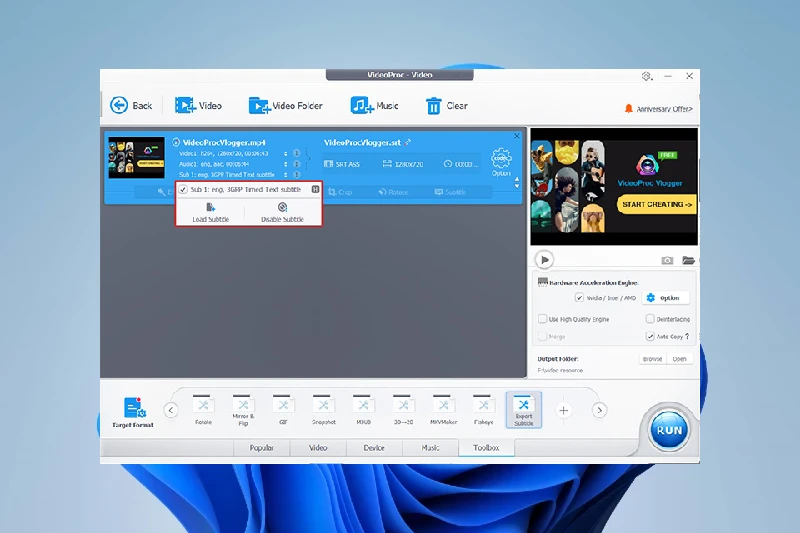The width and height of the screenshot is (800, 533).
Task: Select the Snapshot toolbox item
Action: click(x=323, y=410)
